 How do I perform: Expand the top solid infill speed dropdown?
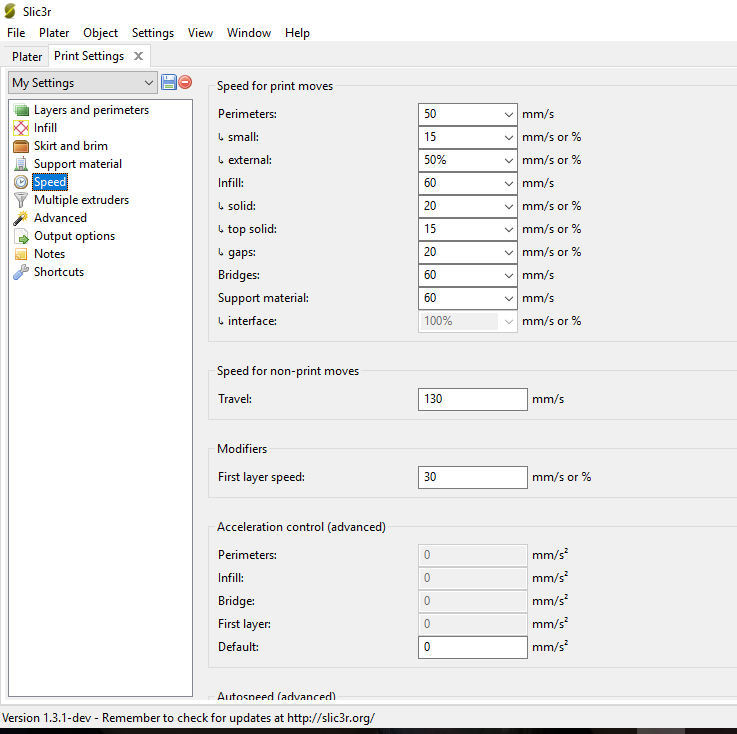[506, 230]
